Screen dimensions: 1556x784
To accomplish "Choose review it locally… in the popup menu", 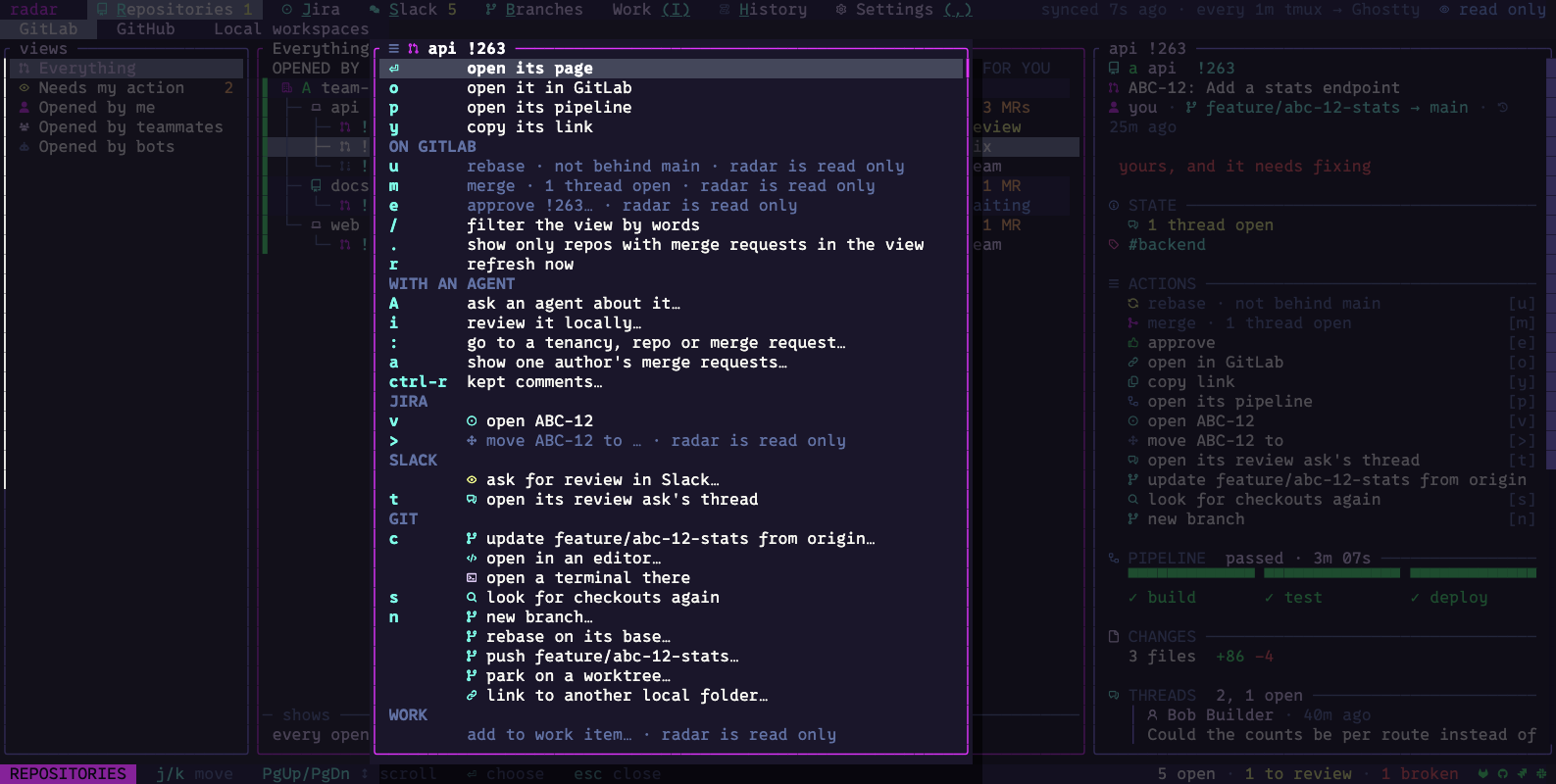I will click(672, 323).
